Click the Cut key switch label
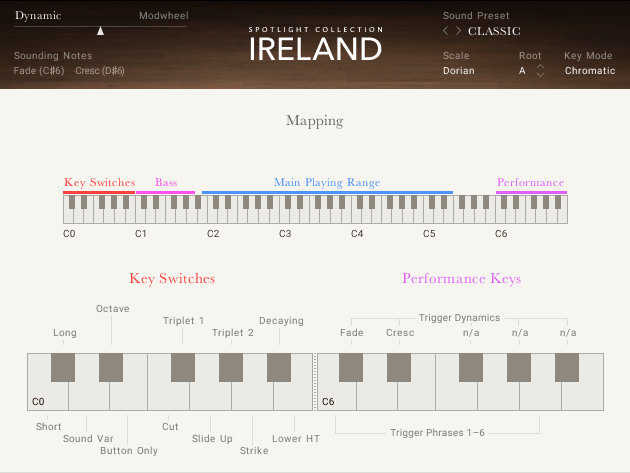630x473 pixels. click(x=170, y=426)
